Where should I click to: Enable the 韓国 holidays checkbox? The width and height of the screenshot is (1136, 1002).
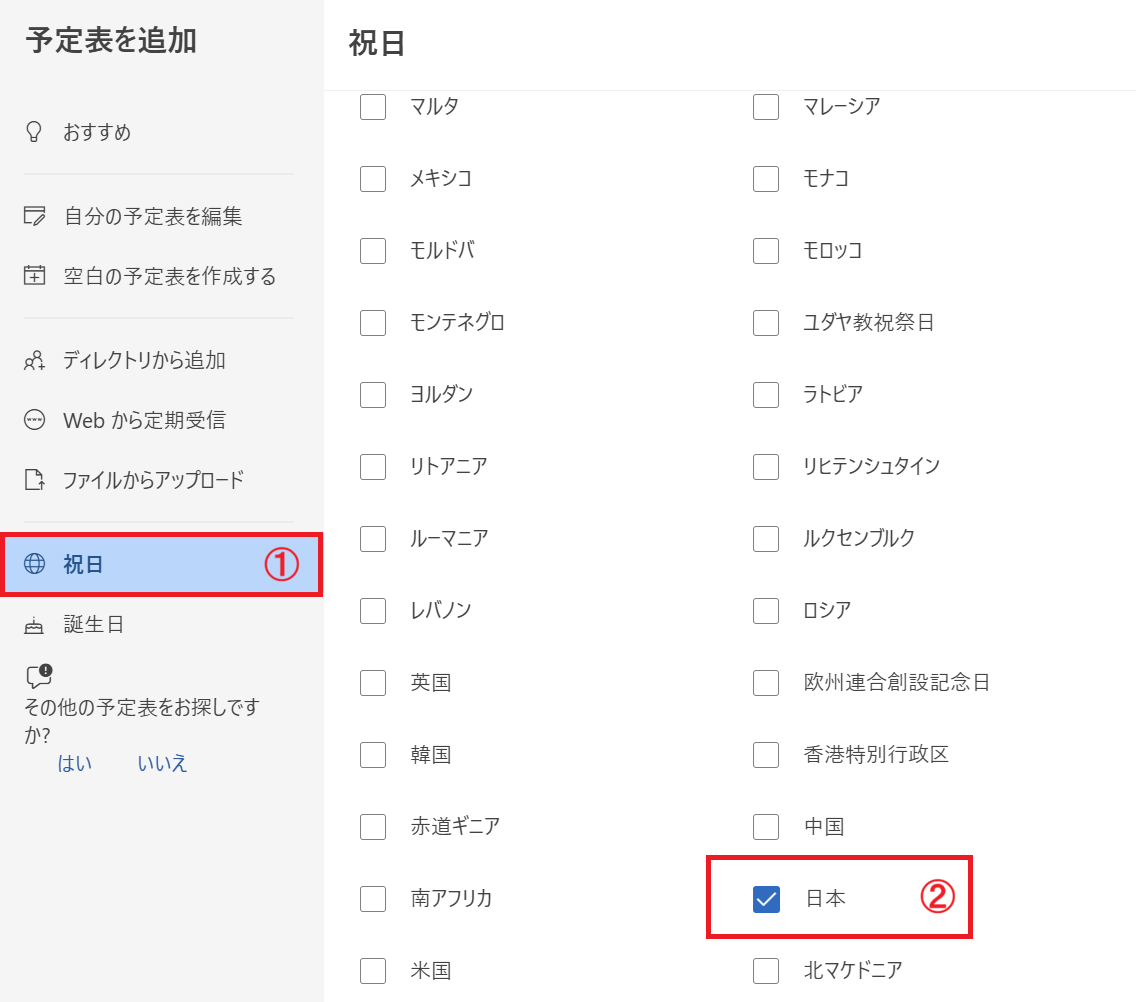[372, 755]
